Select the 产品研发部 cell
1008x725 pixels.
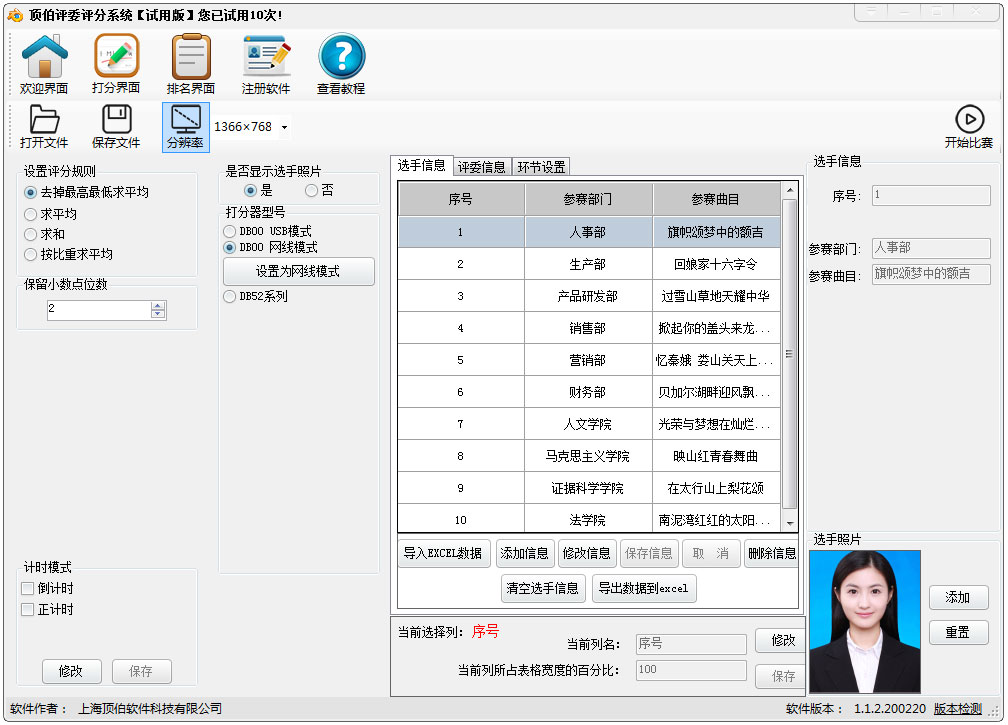point(588,296)
